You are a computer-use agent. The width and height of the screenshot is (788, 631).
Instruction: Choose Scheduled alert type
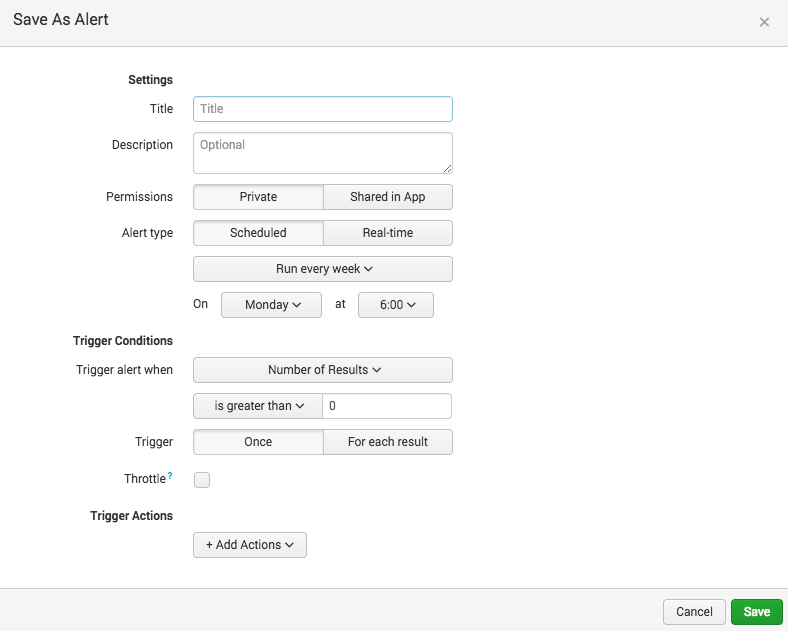coord(258,233)
